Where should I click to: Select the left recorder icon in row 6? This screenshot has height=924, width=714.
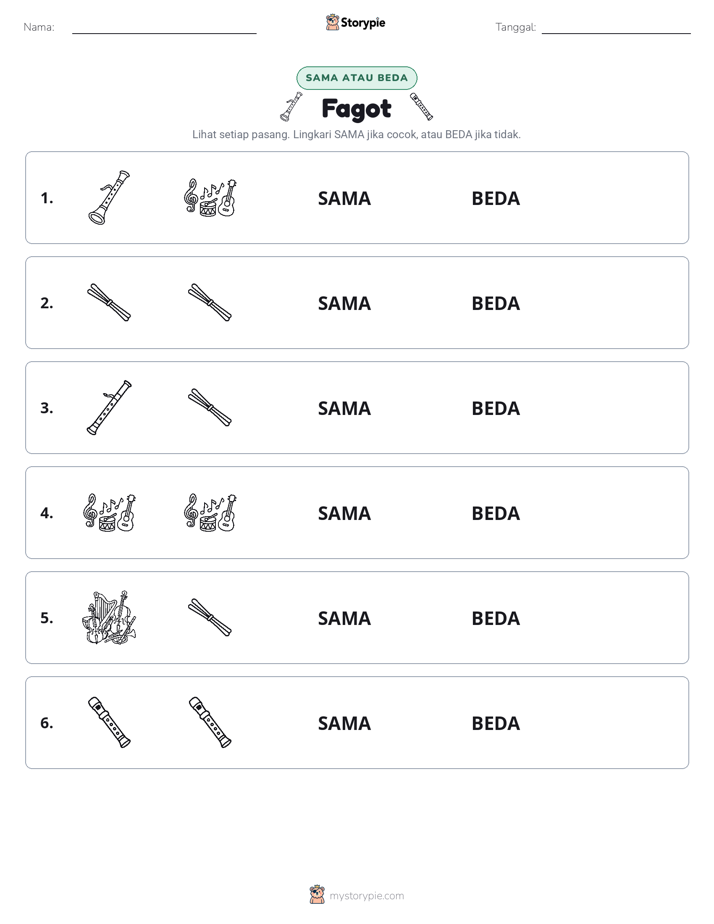109,722
